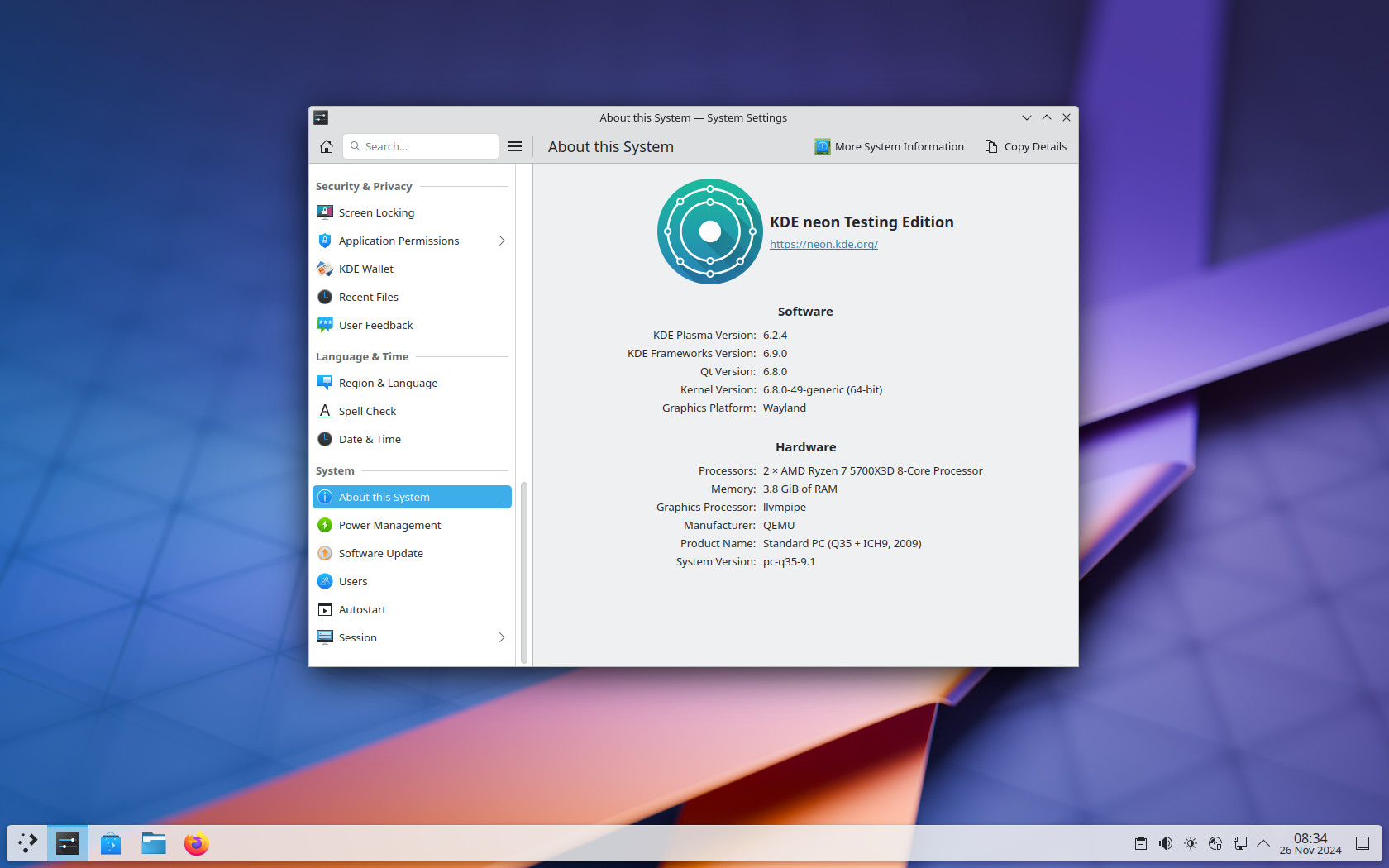Select the Kernel Version value text

pyautogui.click(x=823, y=389)
